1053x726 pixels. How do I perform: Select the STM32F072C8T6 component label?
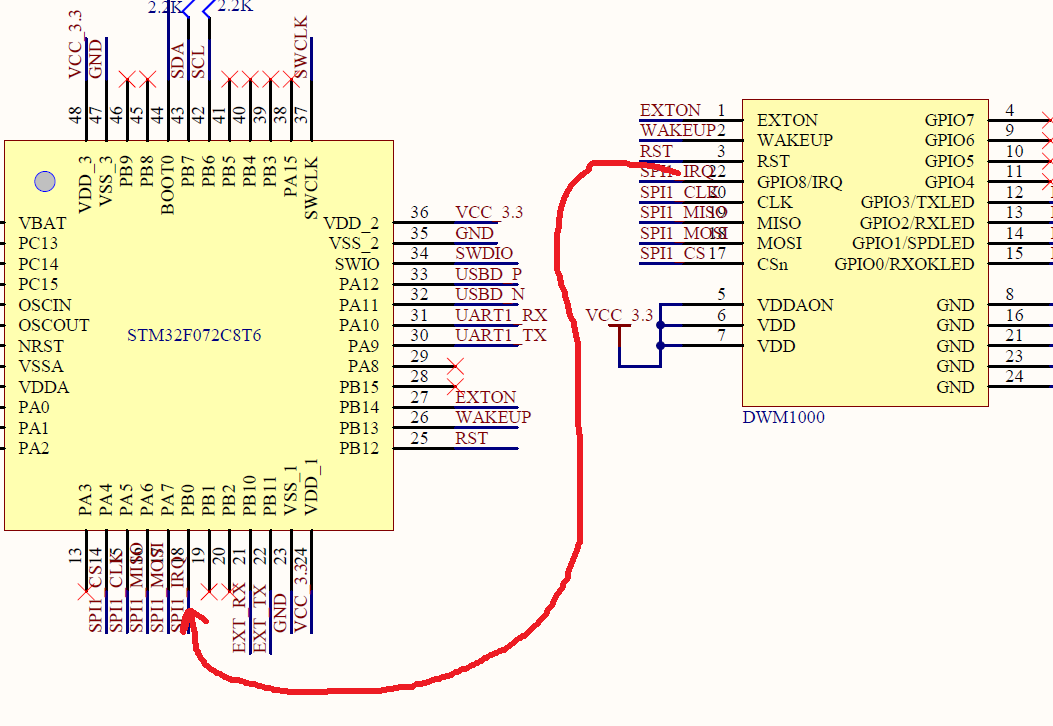(x=194, y=335)
